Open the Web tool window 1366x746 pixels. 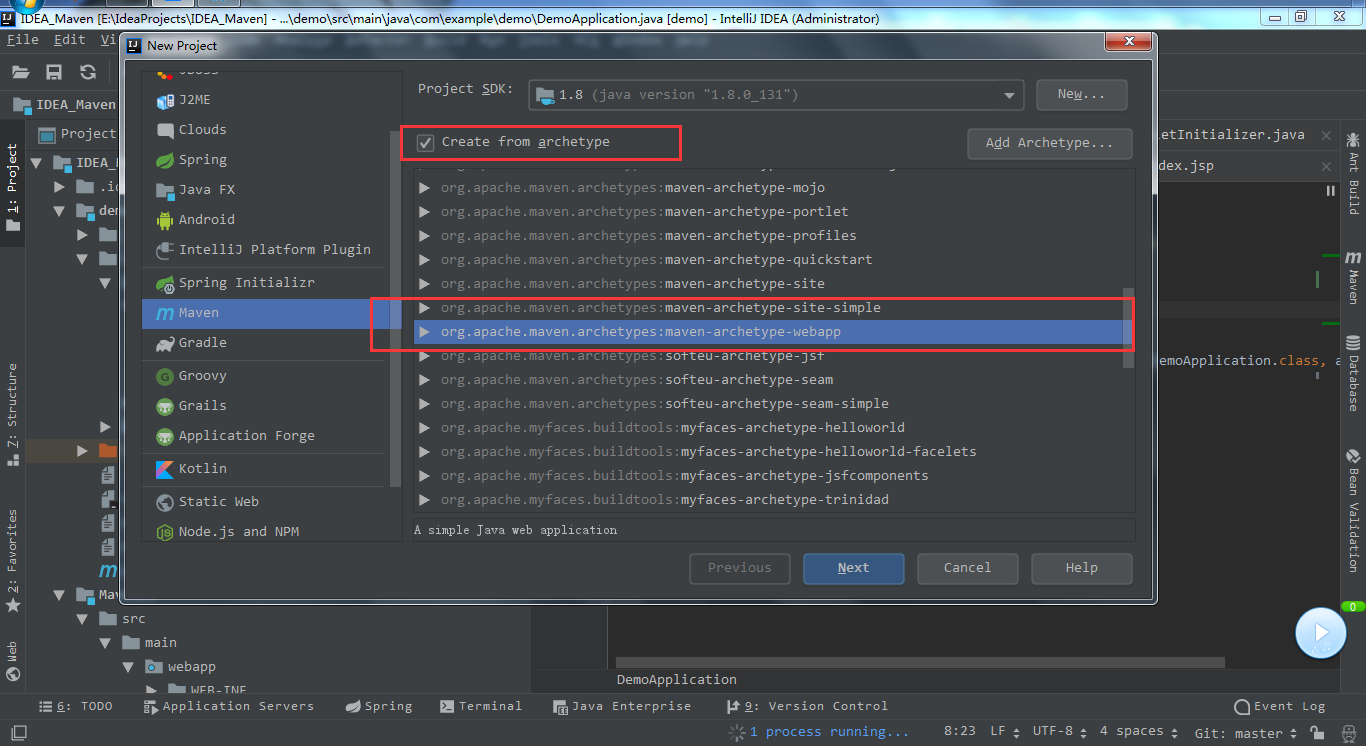[13, 661]
